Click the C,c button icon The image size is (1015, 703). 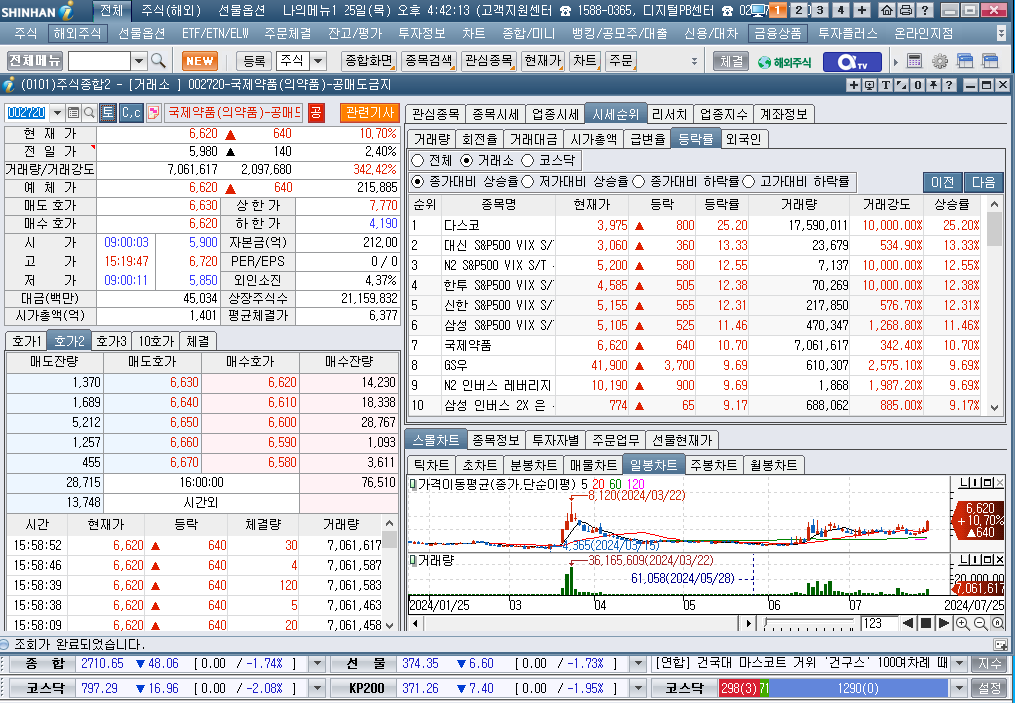click(131, 113)
